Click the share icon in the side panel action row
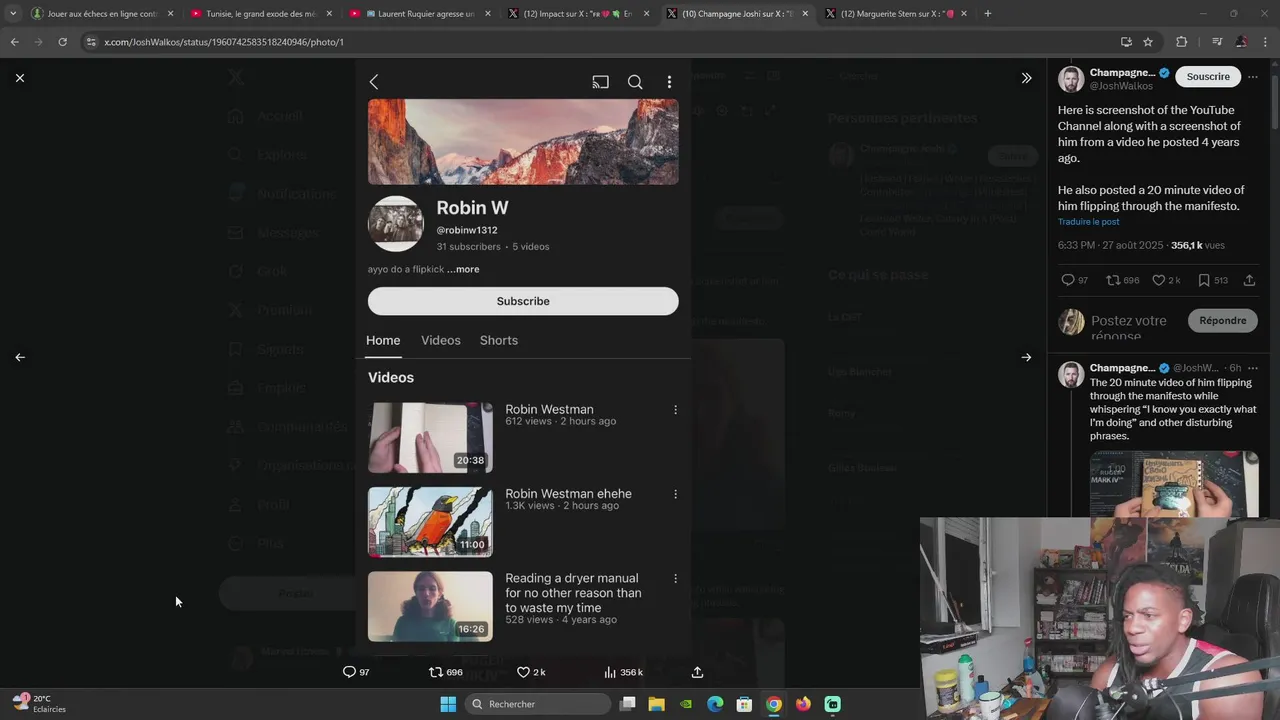The image size is (1280, 720). (x=1249, y=281)
